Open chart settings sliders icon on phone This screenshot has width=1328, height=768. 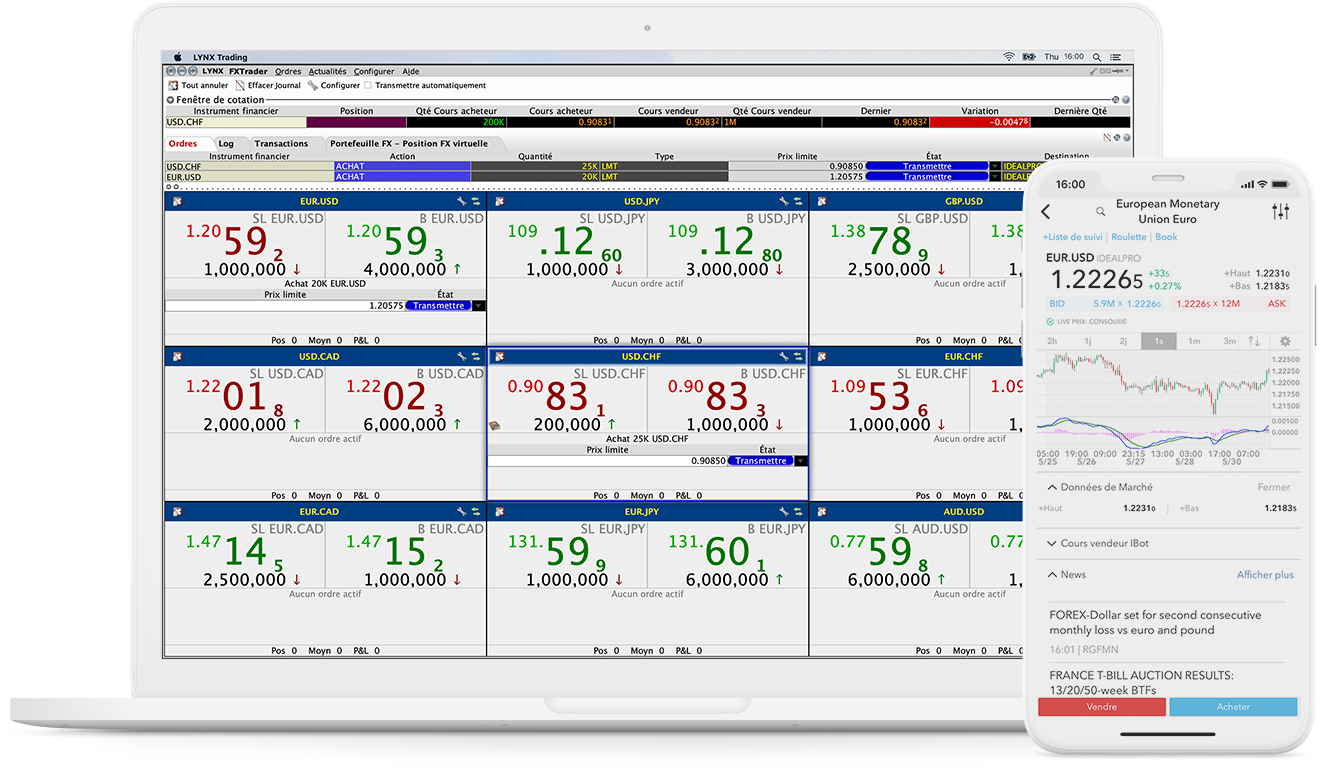[x=1281, y=211]
